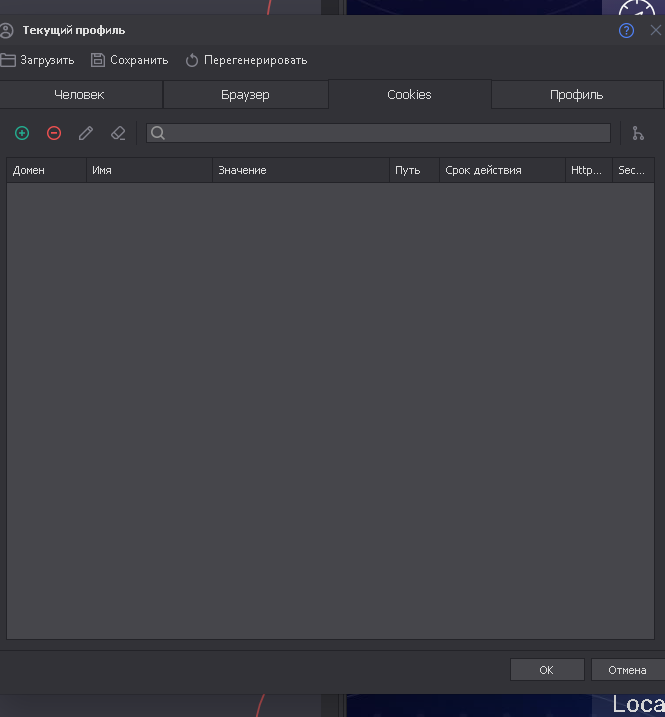Select the Cookies tab
665x717 pixels.
pos(410,94)
